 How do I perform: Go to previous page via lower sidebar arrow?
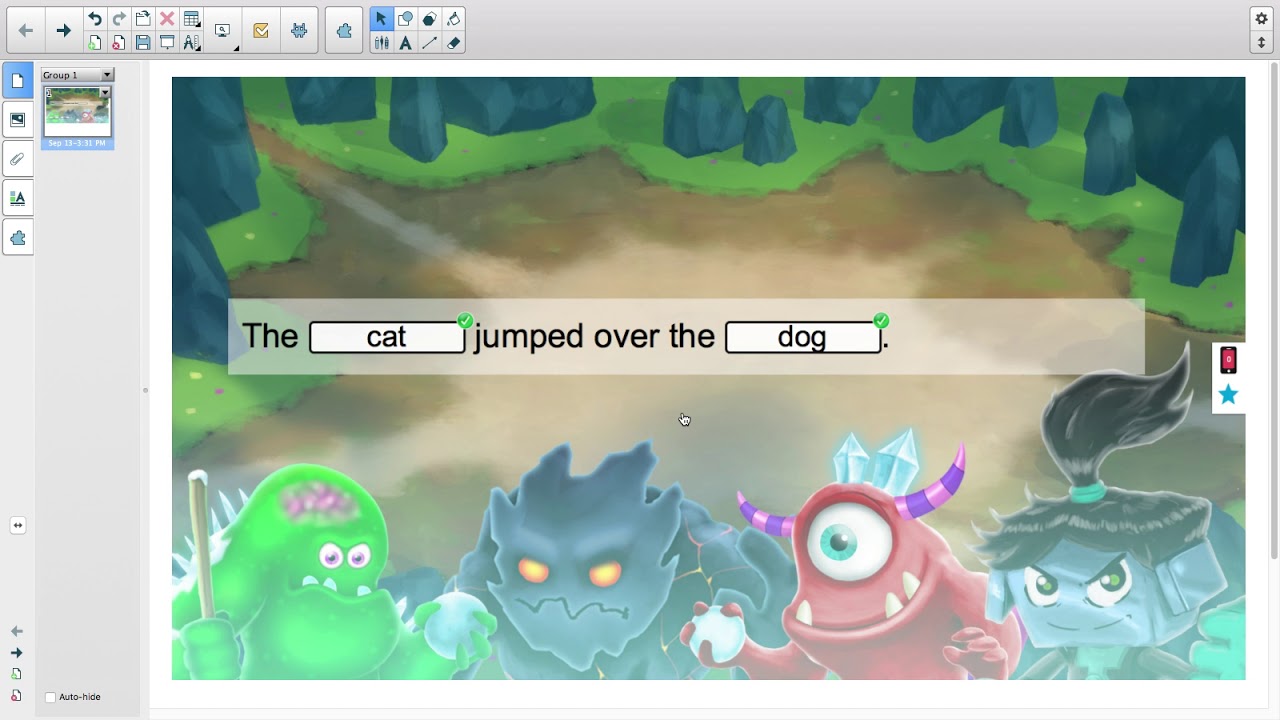pyautogui.click(x=17, y=631)
